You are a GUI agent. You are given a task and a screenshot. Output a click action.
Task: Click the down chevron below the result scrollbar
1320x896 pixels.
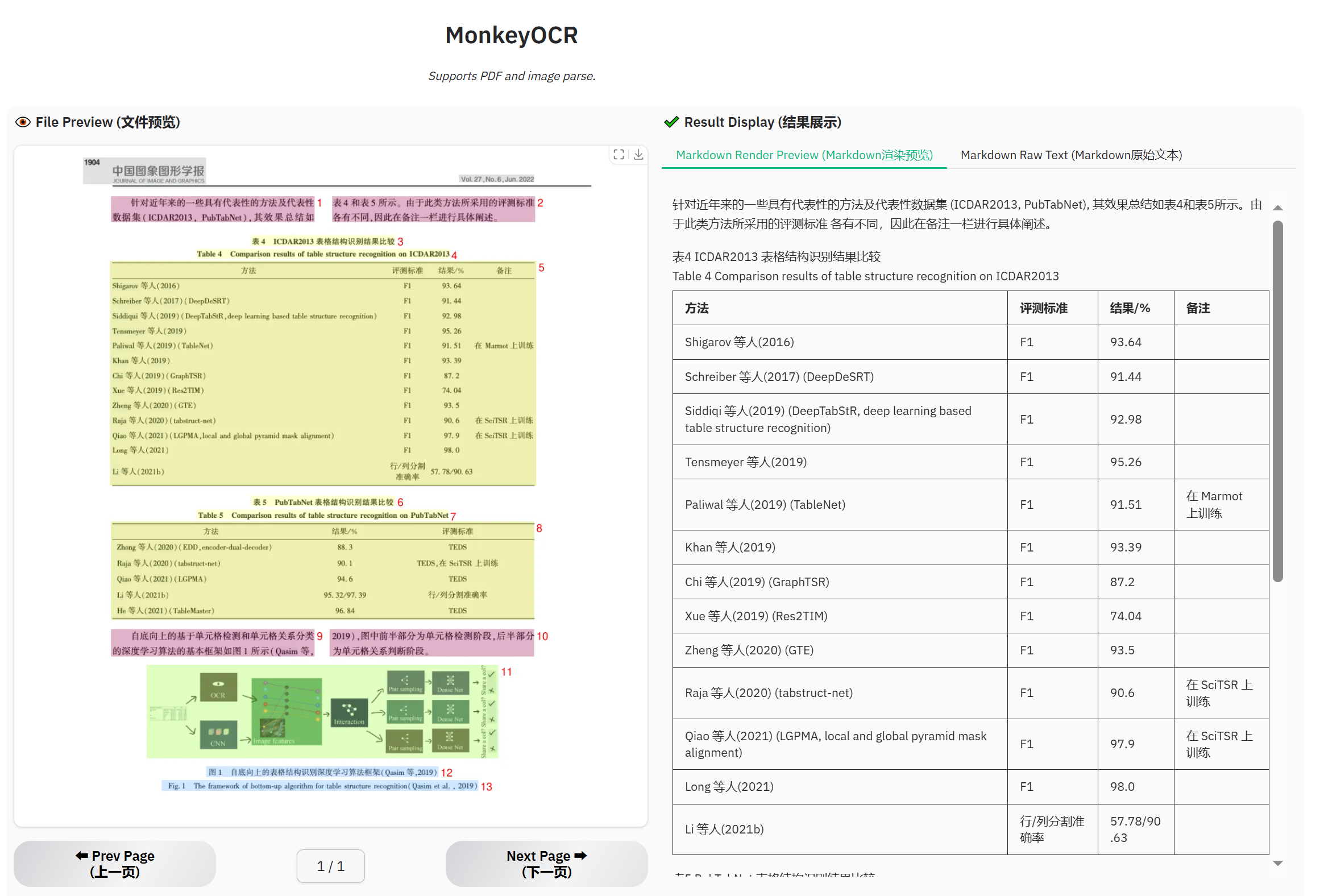click(x=1279, y=862)
